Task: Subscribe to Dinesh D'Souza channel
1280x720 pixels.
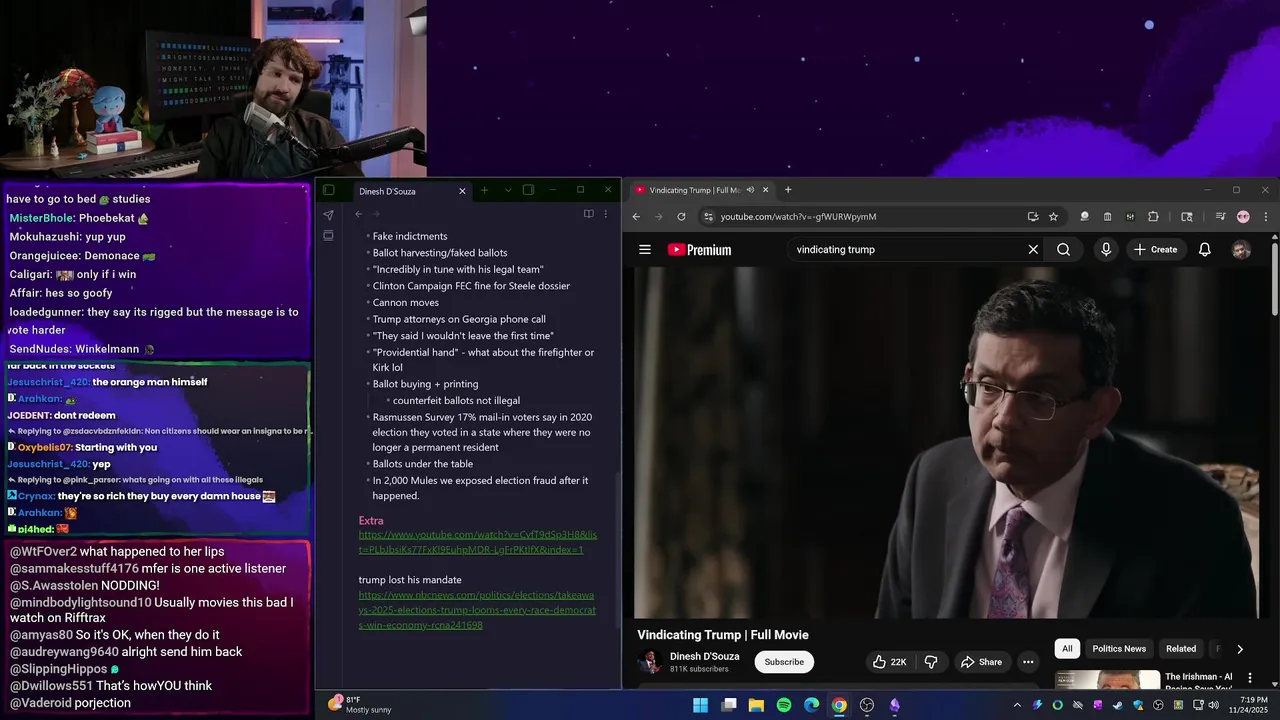Action: [784, 662]
